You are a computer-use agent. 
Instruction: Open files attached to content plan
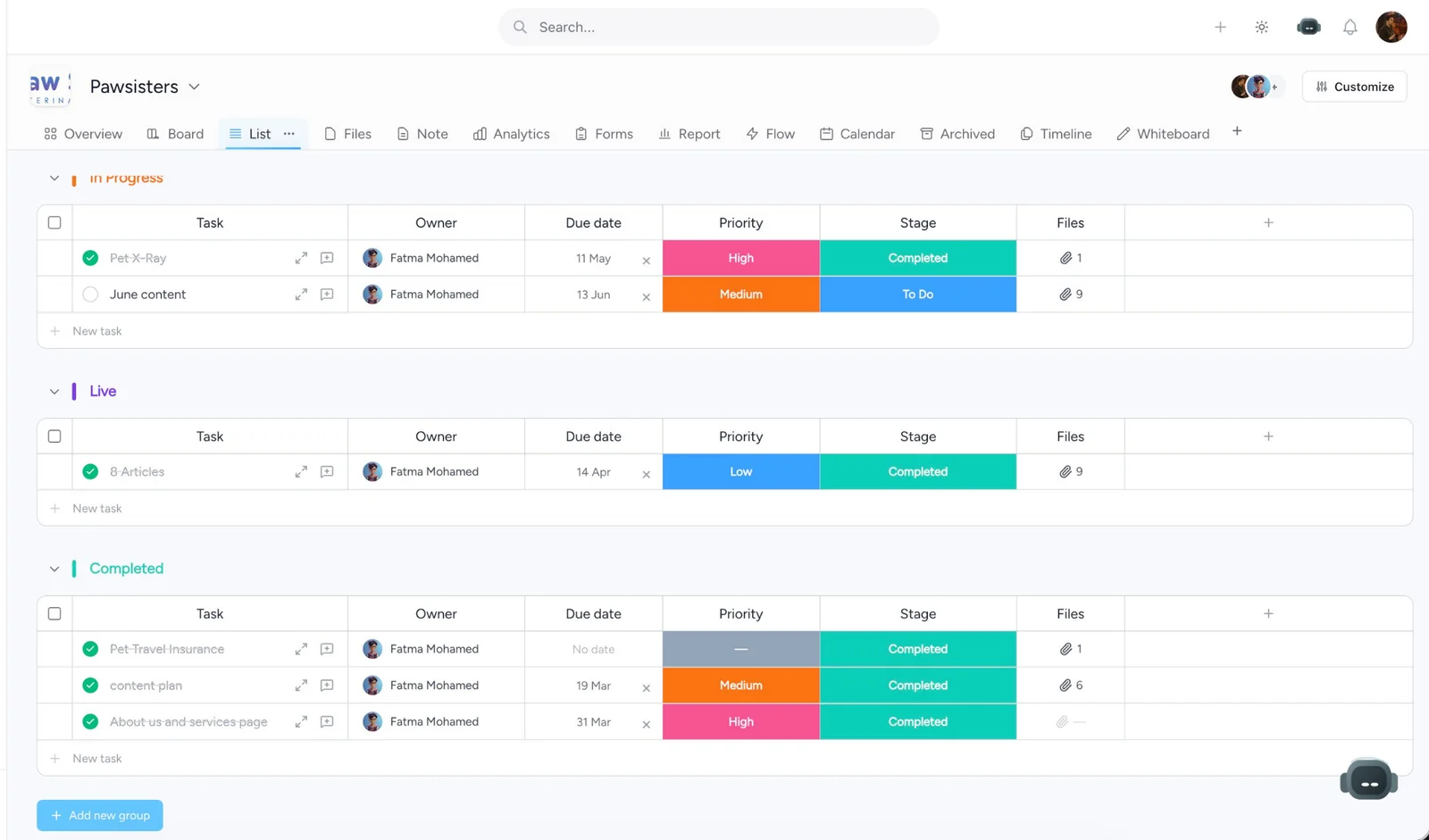coord(1070,686)
